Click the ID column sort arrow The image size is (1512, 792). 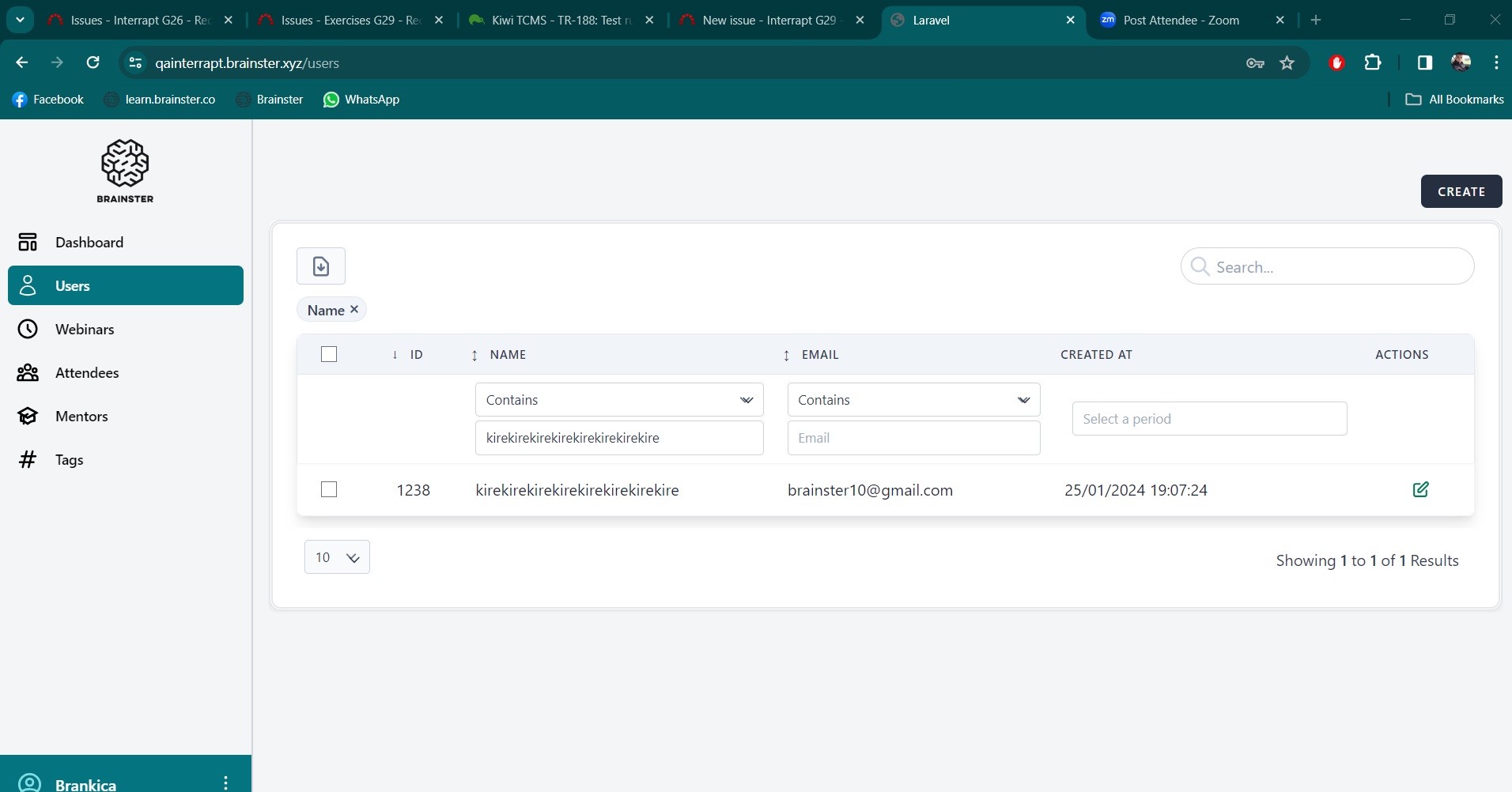395,355
